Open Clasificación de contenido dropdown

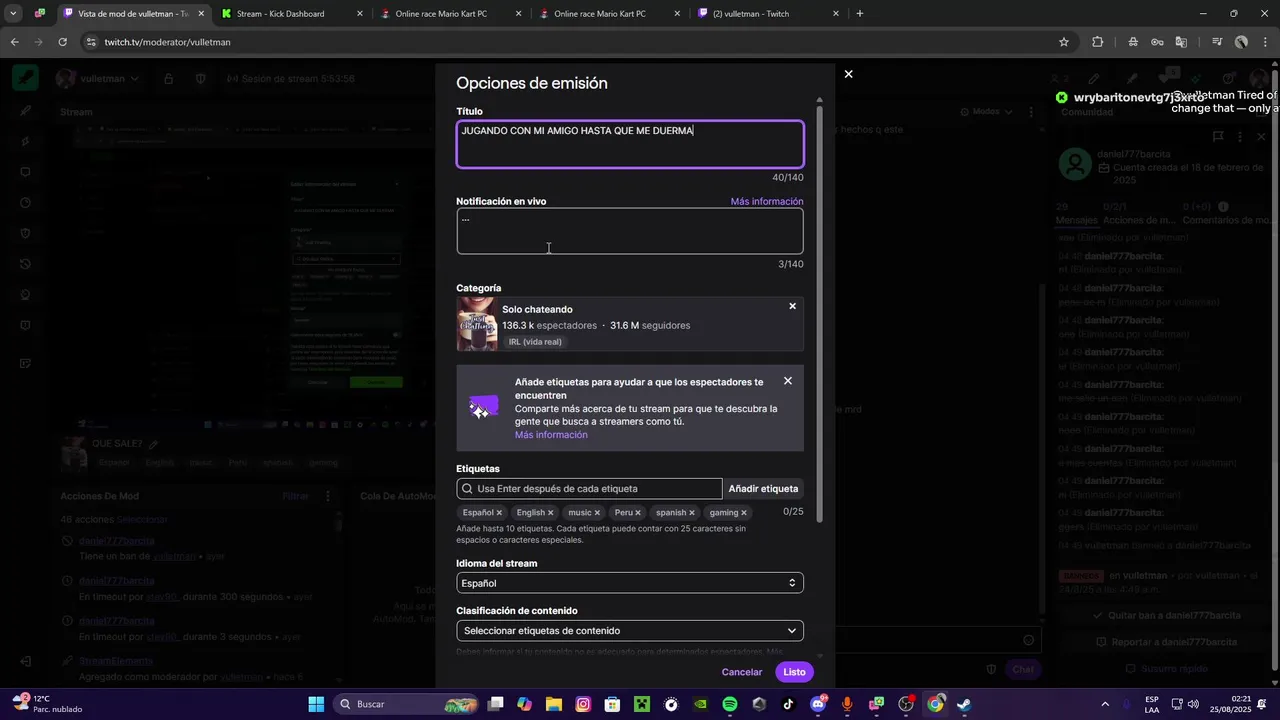point(630,631)
